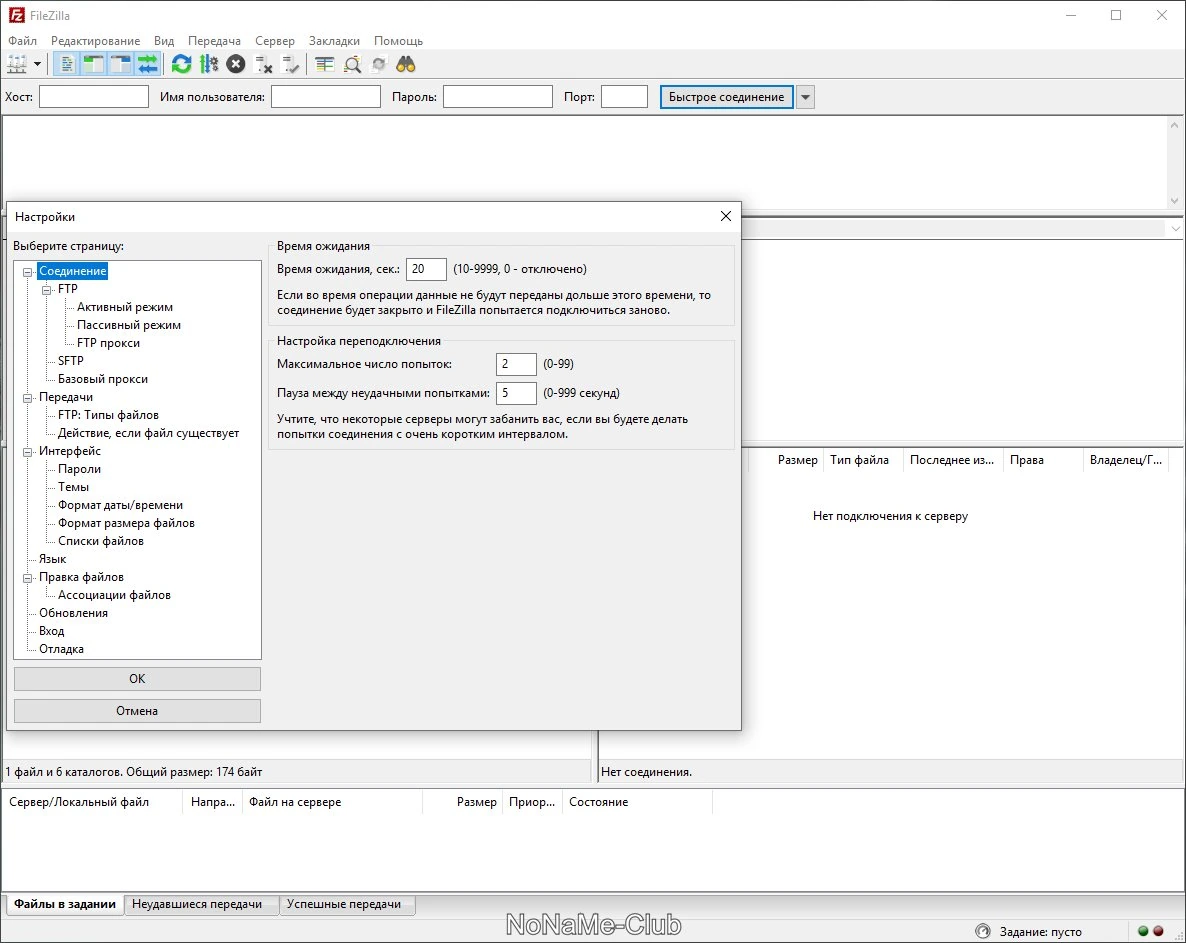Select FTP: Типы файлов page
The image size is (1186, 943).
pos(108,415)
